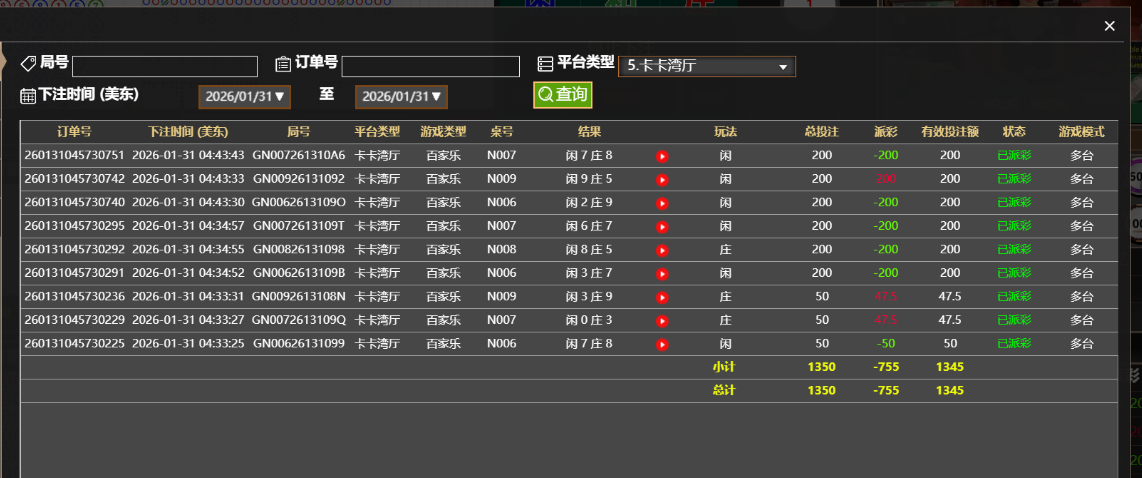Click the 总投注 column header
Screen dimensions: 1142x478
pos(821,132)
